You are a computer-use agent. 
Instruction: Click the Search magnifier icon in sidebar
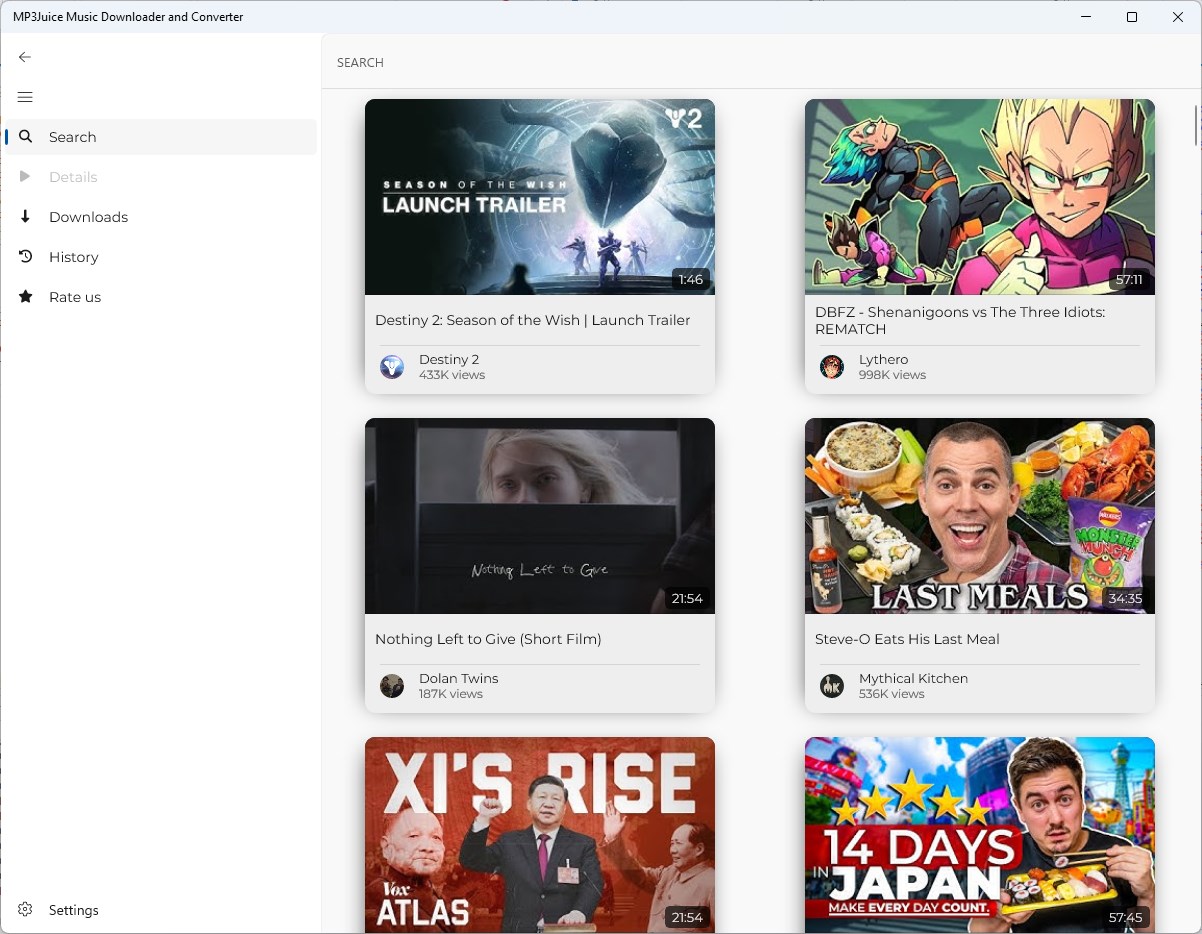[x=26, y=137]
